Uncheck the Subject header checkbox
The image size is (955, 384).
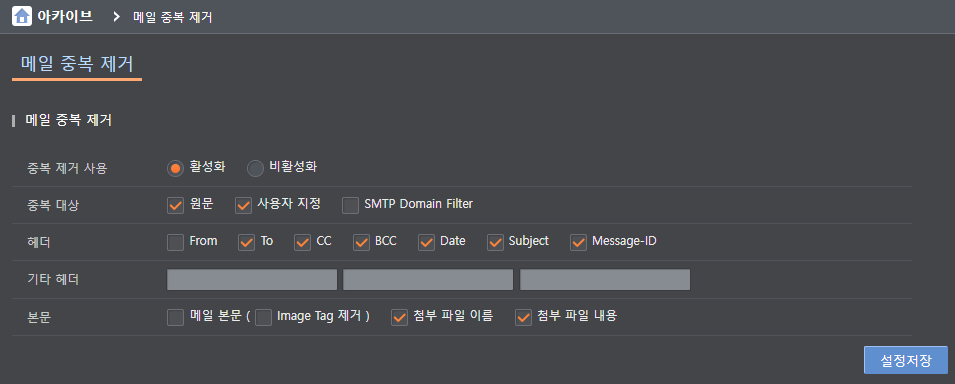pos(495,243)
